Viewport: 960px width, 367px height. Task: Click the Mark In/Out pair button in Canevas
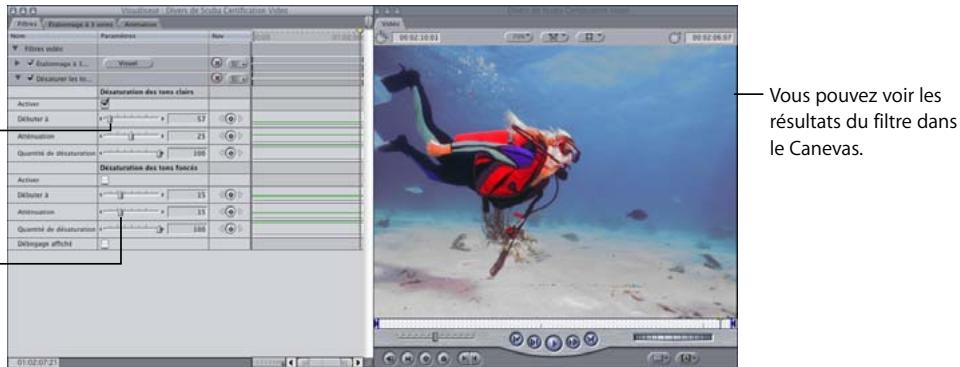470,358
